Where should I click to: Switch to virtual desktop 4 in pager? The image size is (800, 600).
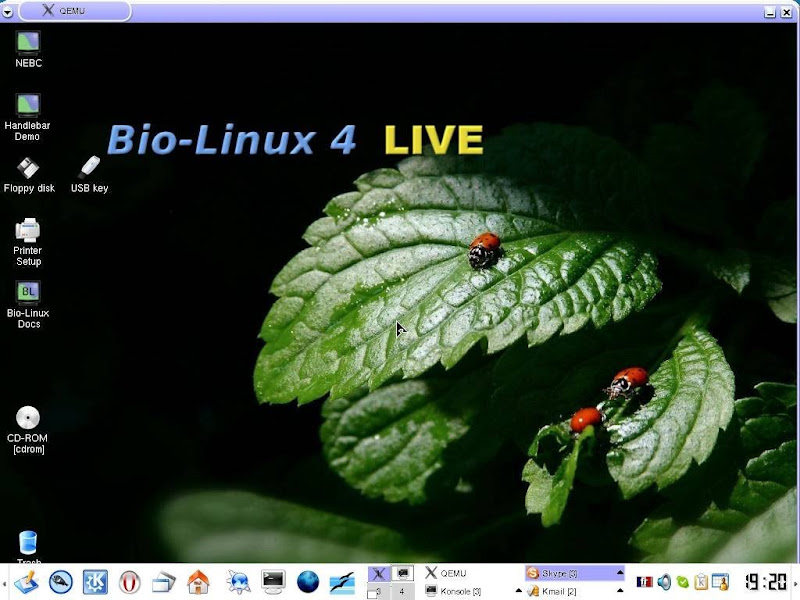(403, 591)
